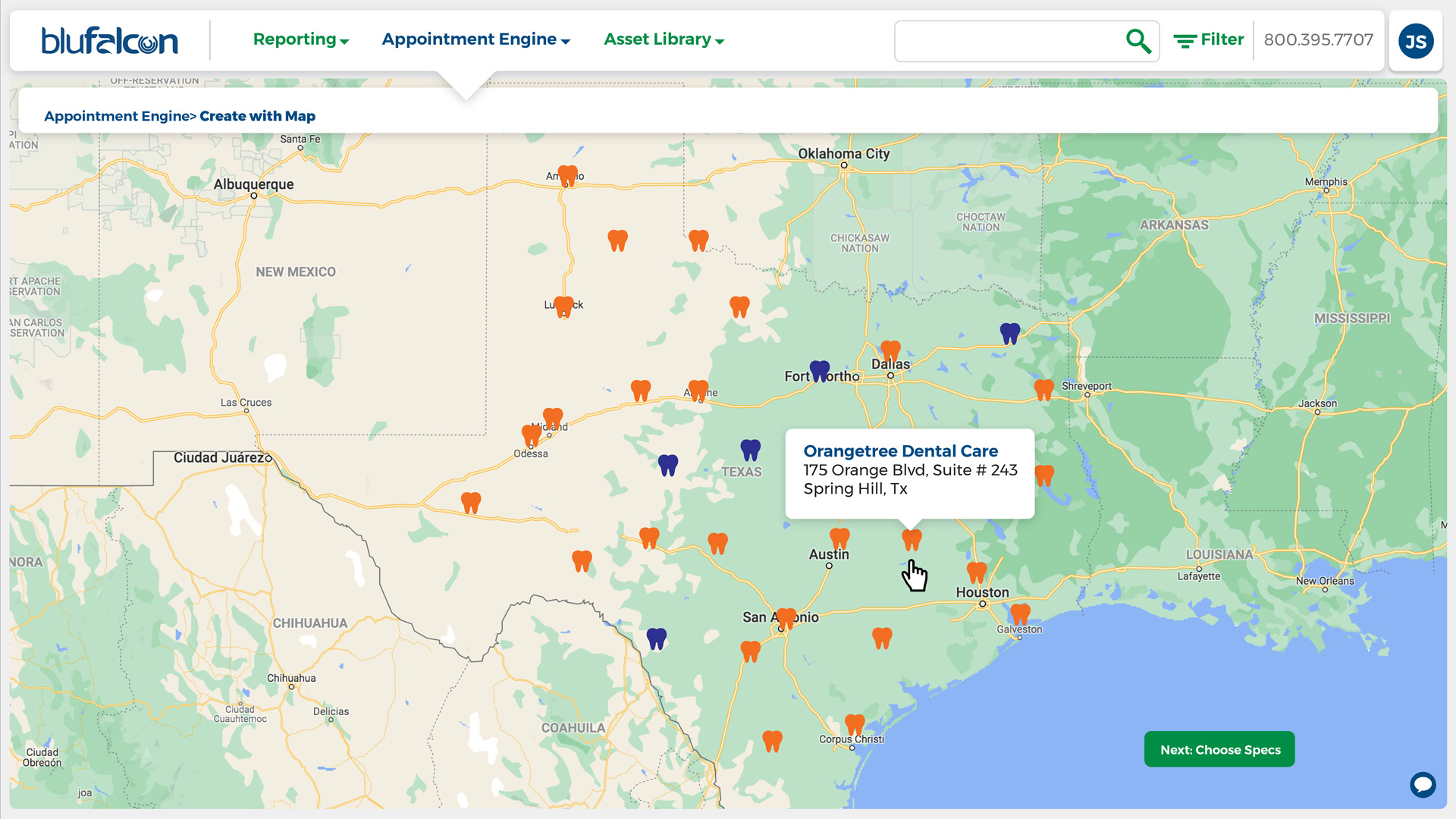Click the search magnifier icon
The image size is (1456, 819).
point(1137,41)
